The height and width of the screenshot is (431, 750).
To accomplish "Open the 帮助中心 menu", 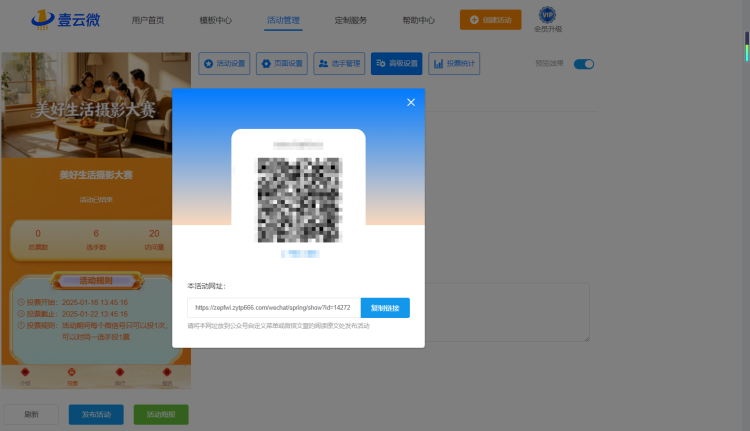I will [419, 20].
